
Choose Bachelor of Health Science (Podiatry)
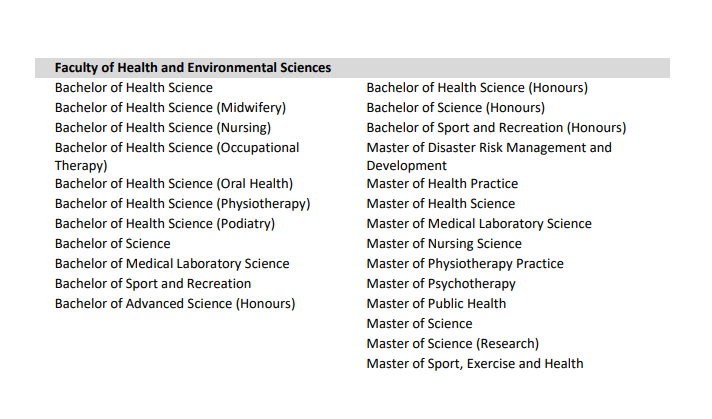point(164,224)
